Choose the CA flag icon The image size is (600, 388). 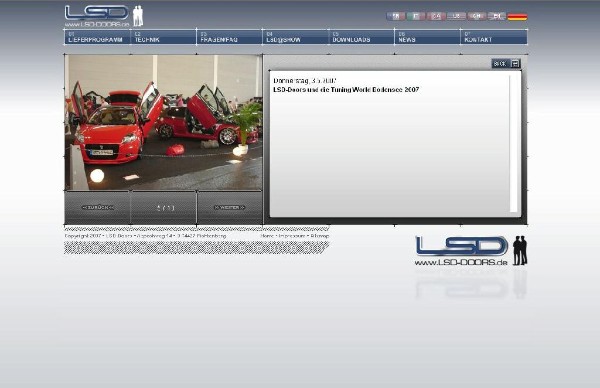tap(436, 16)
